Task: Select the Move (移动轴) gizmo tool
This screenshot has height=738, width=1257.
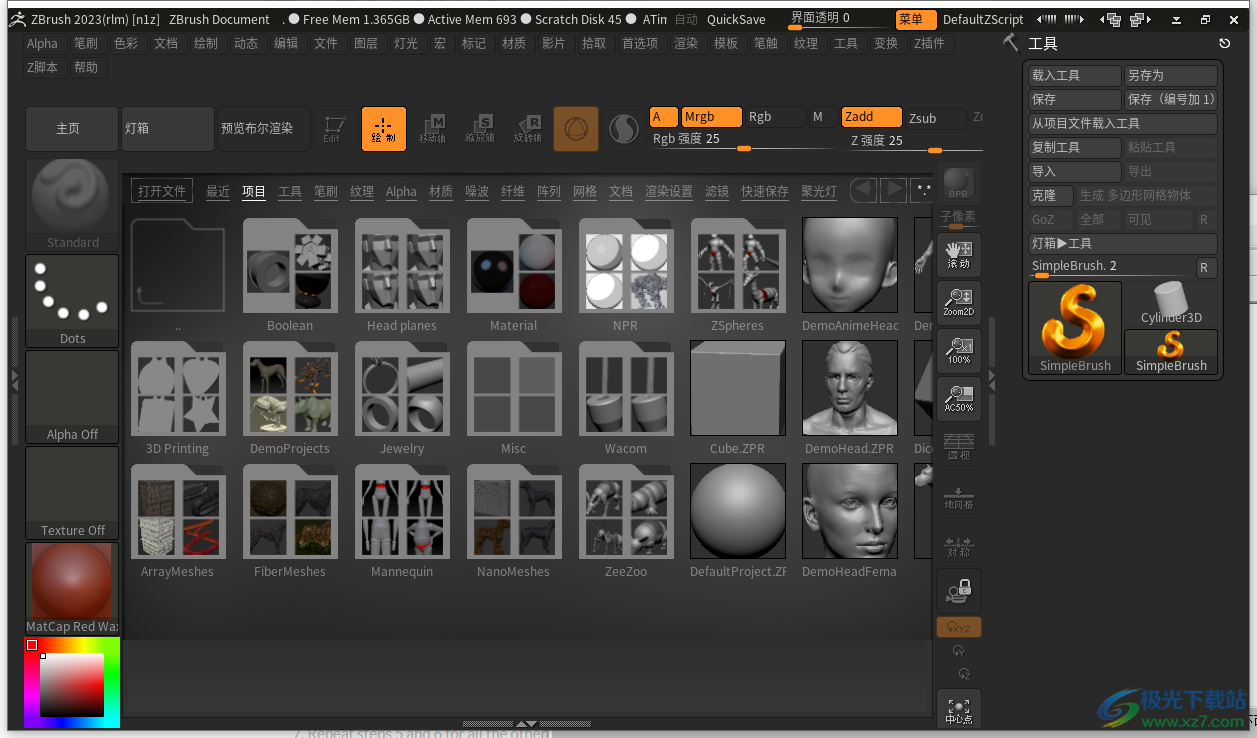Action: point(432,129)
